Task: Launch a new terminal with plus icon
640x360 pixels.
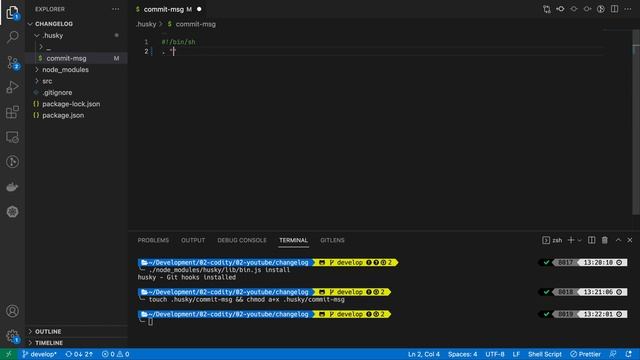Action: [x=571, y=240]
